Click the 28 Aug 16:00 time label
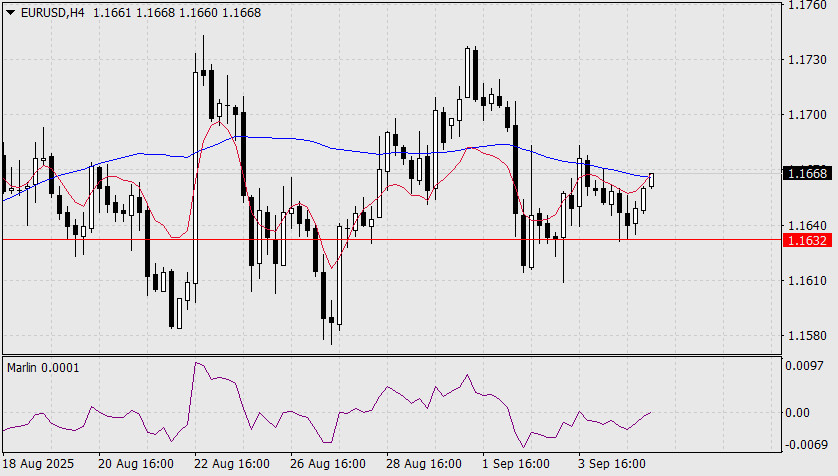The width and height of the screenshot is (838, 476). 424,464
